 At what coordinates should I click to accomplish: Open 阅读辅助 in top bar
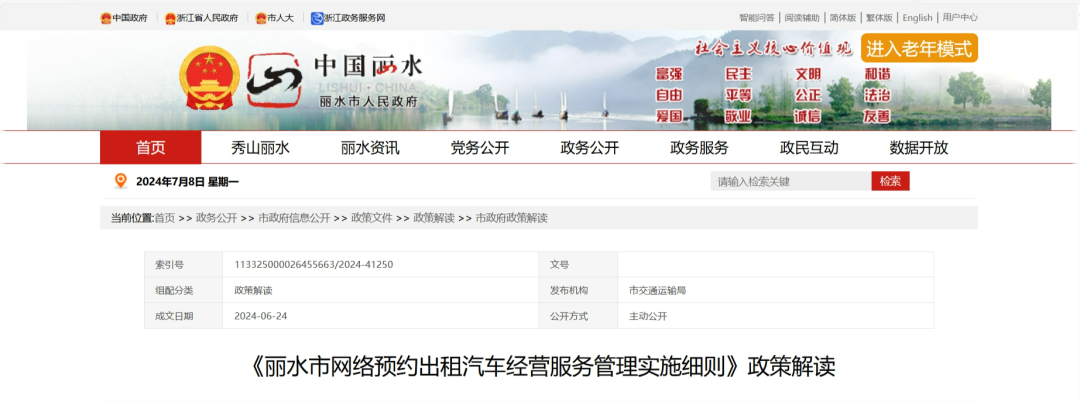coord(802,18)
